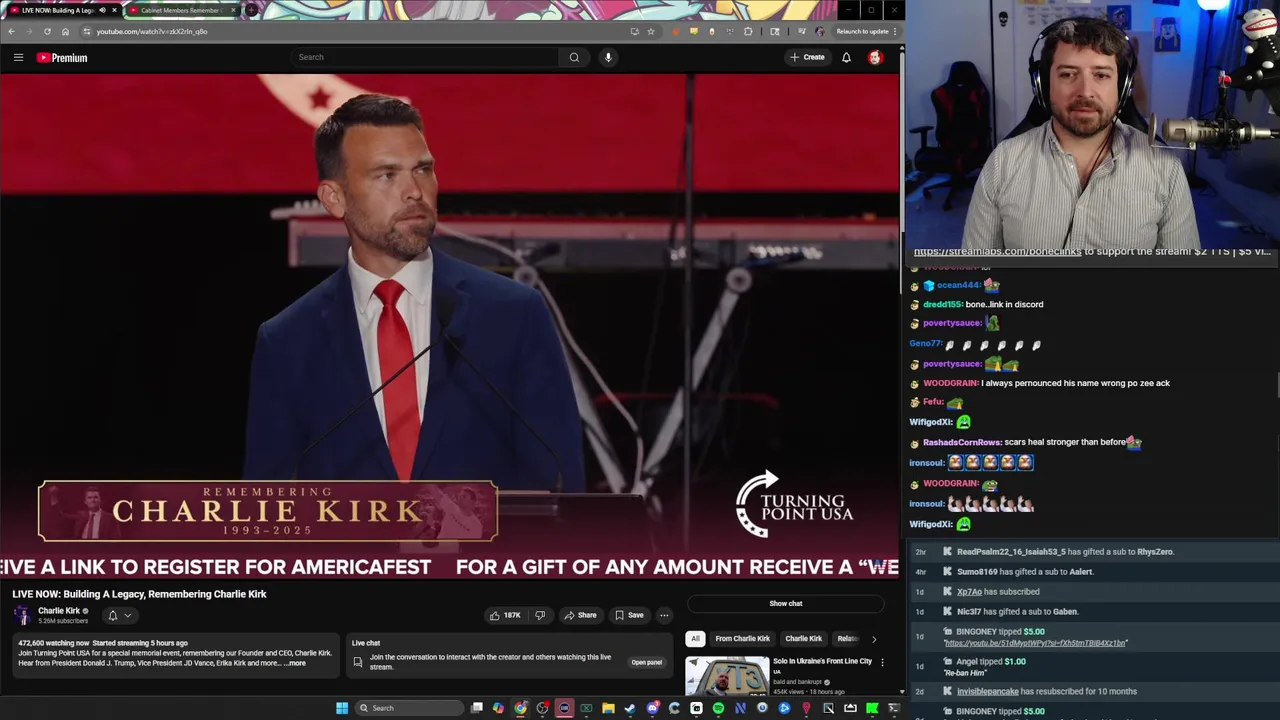Expand the description with ...more
1280x720 pixels.
295,663
